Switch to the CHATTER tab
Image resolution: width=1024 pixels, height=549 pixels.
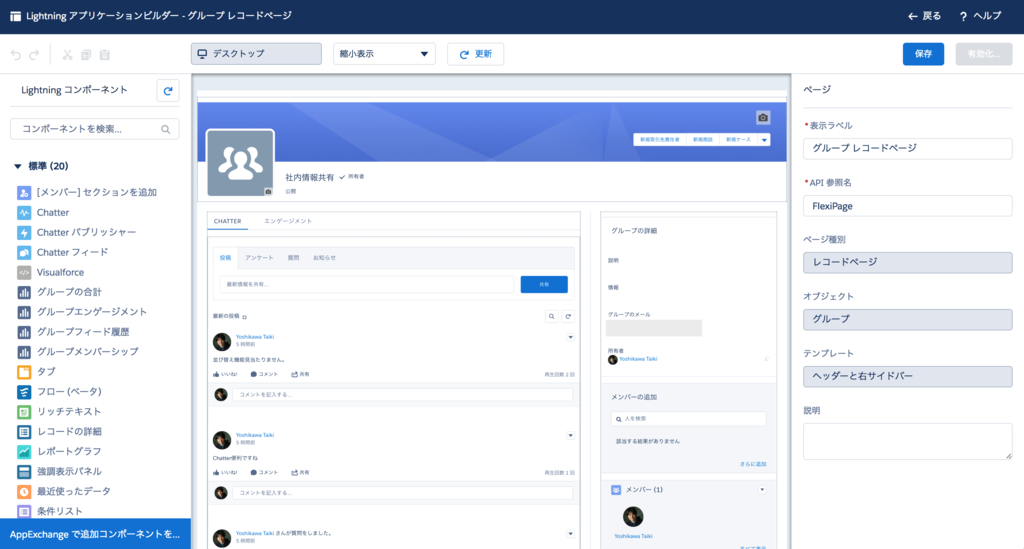(x=228, y=221)
